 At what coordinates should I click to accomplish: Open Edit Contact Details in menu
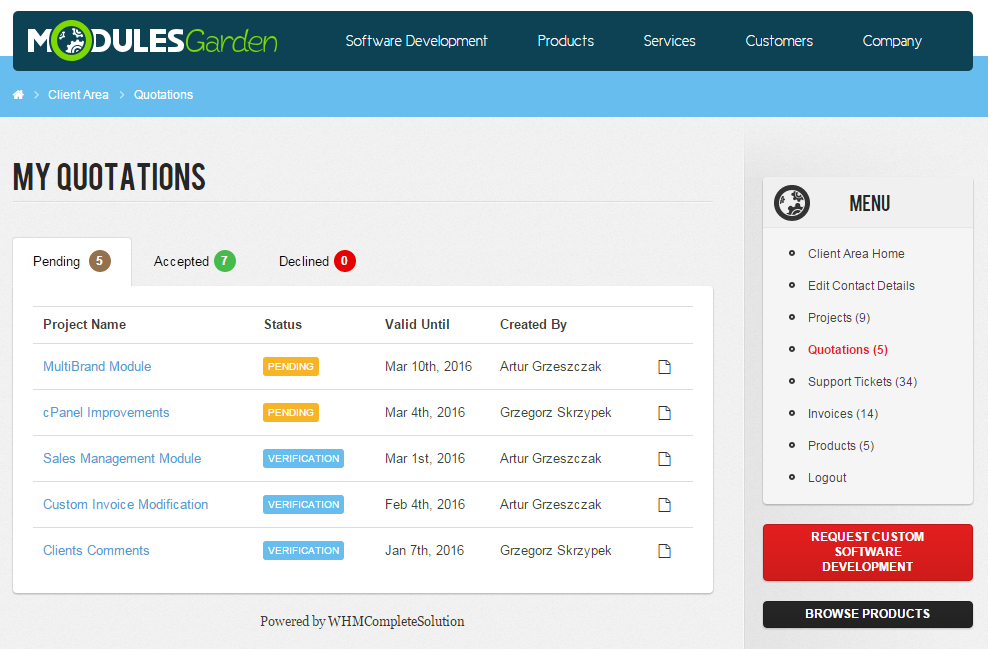pos(861,285)
